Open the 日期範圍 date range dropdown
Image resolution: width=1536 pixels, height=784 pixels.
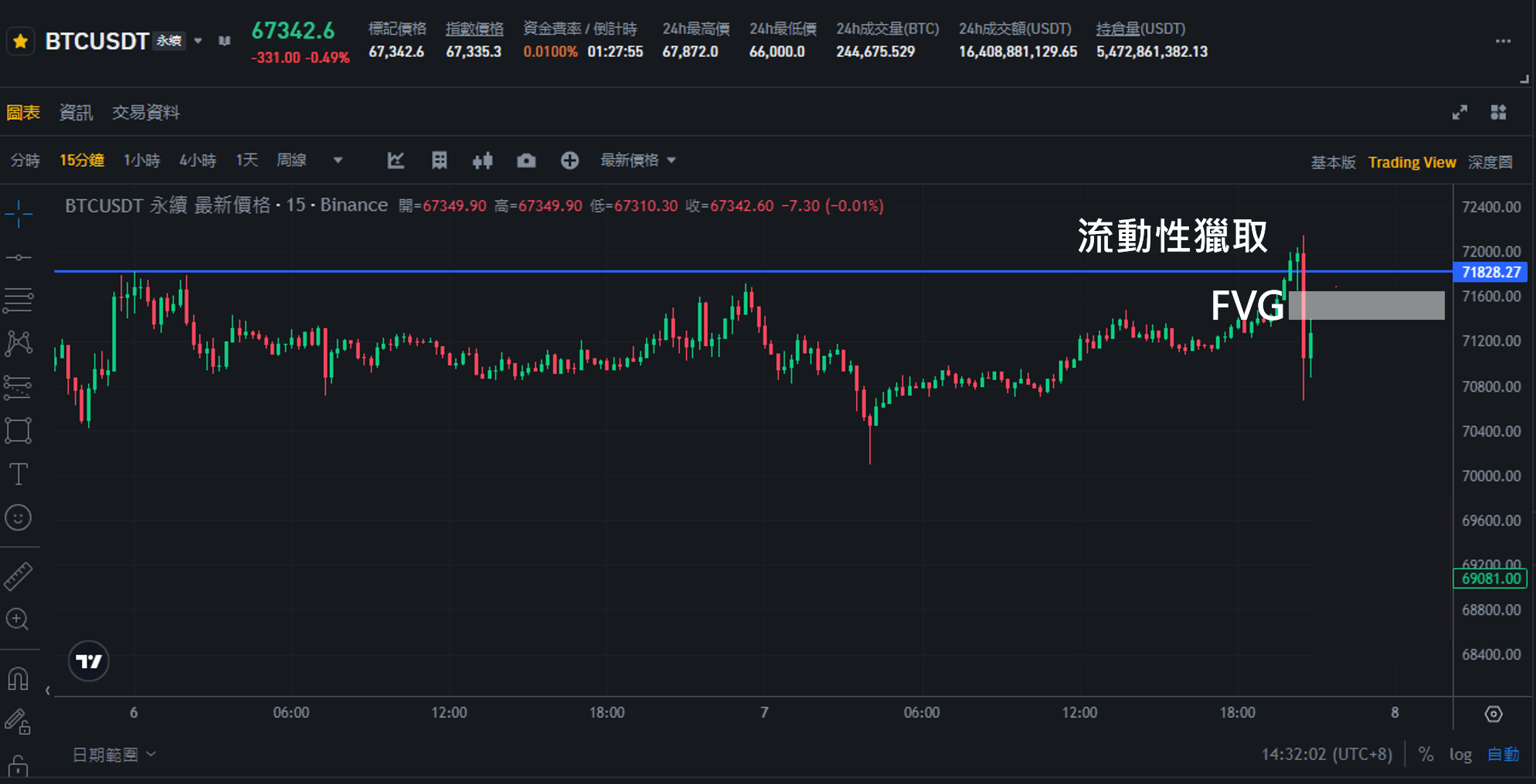(x=114, y=755)
